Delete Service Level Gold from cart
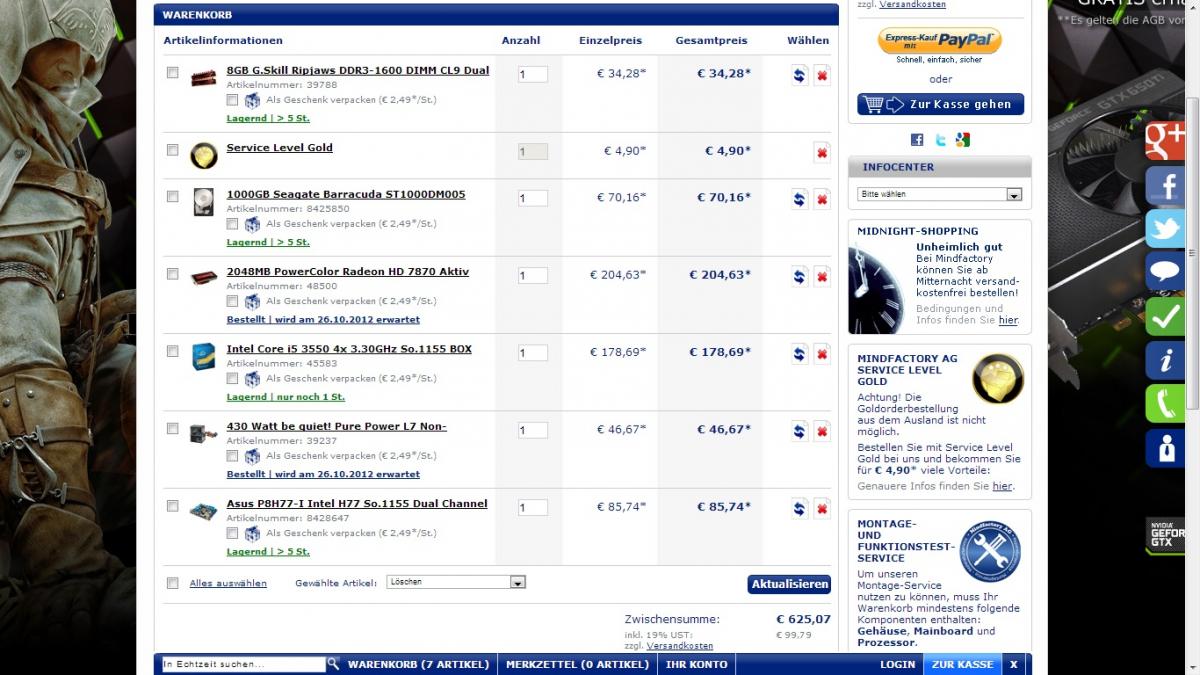The image size is (1200, 675). (x=822, y=152)
